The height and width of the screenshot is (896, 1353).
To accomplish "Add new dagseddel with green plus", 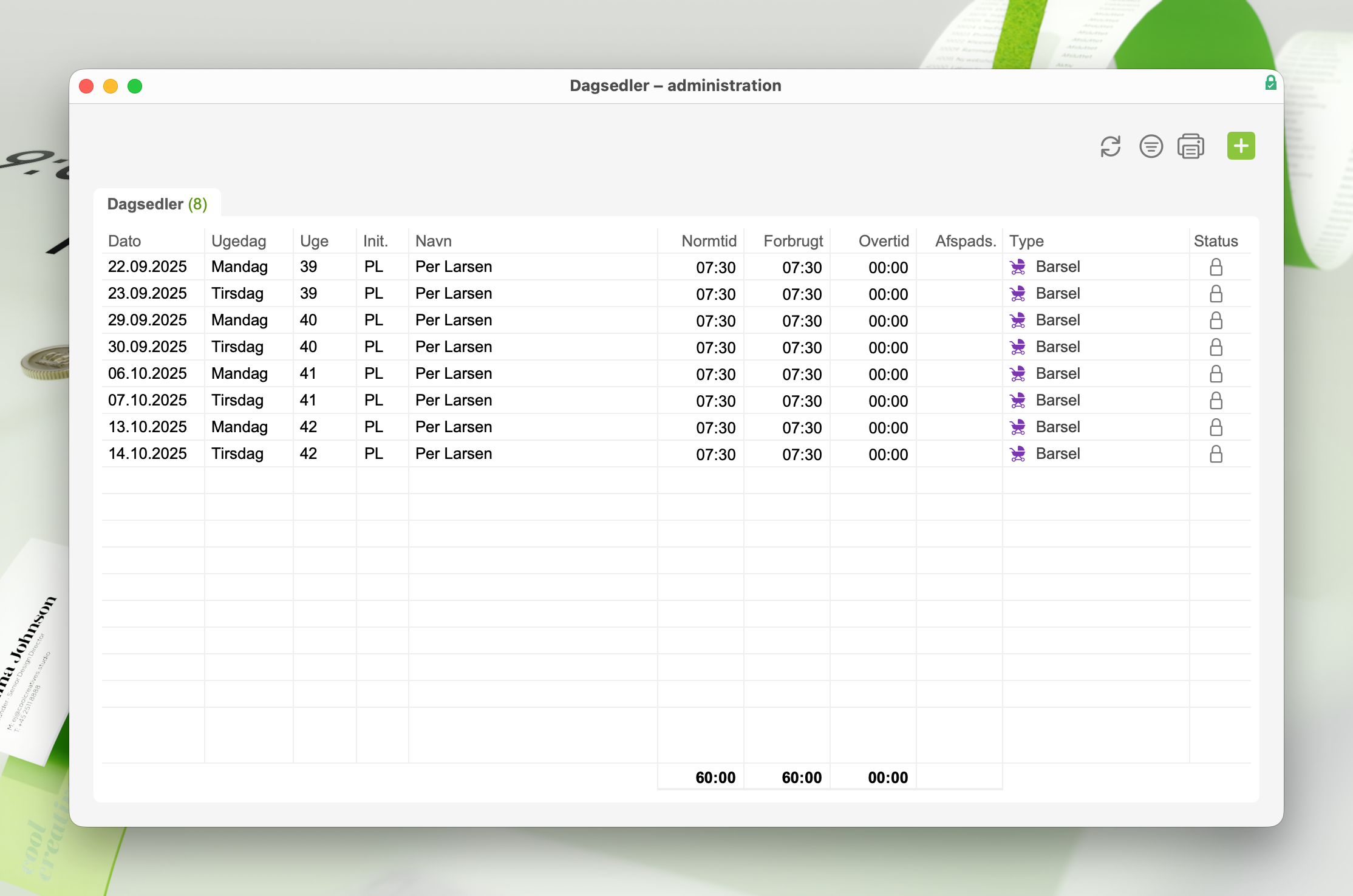I will 1241,146.
